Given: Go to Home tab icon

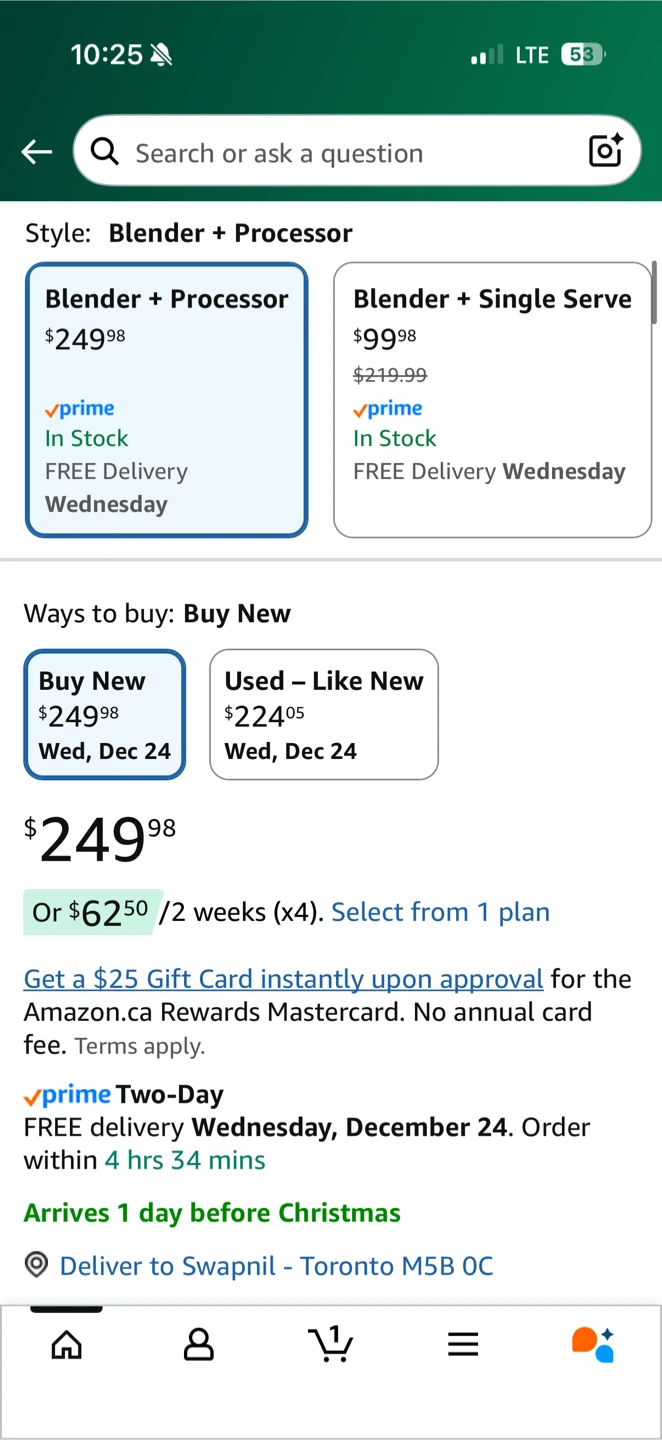Looking at the screenshot, I should 67,1344.
